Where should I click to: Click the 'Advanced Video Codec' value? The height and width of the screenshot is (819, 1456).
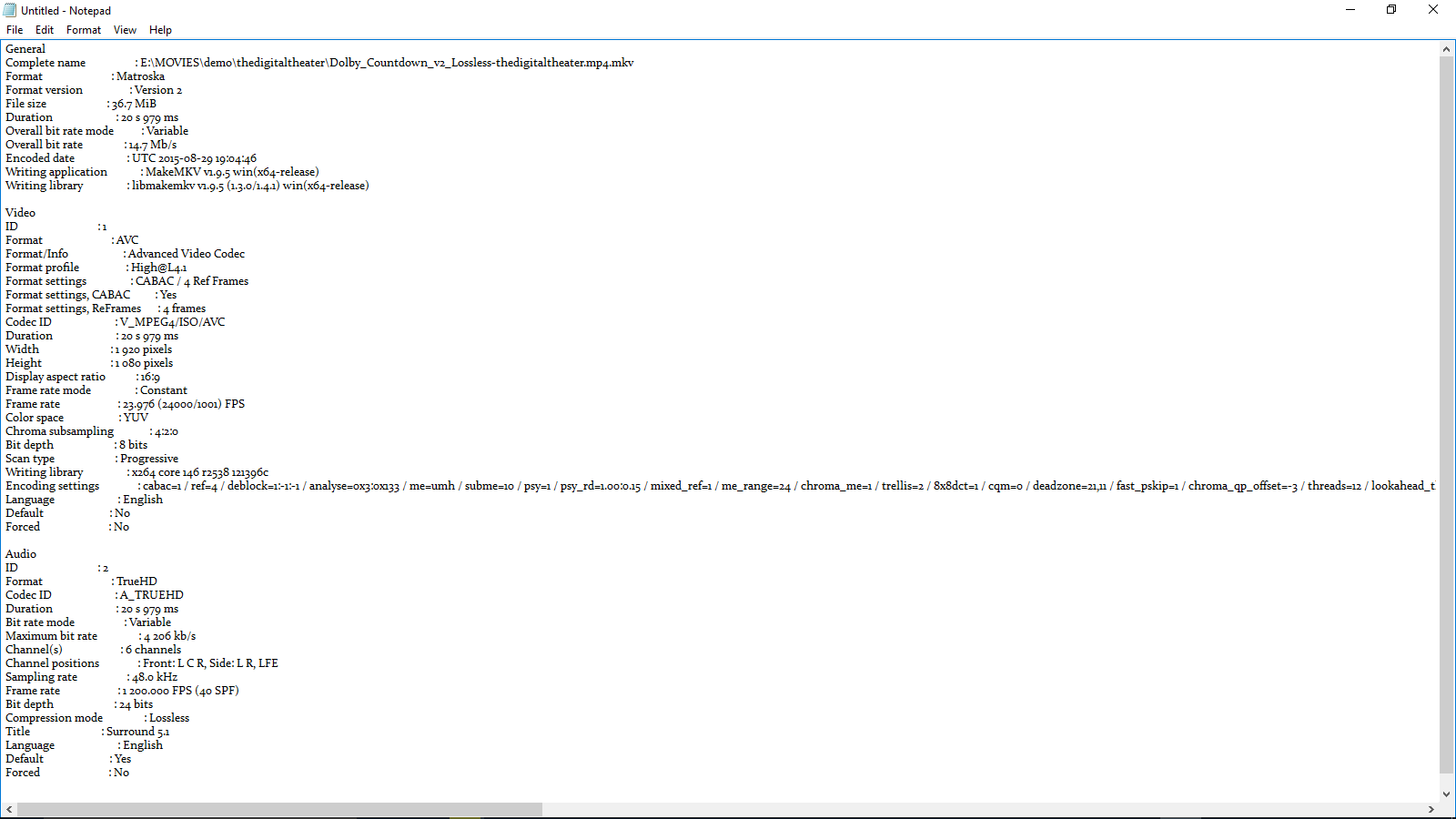pyautogui.click(x=187, y=254)
